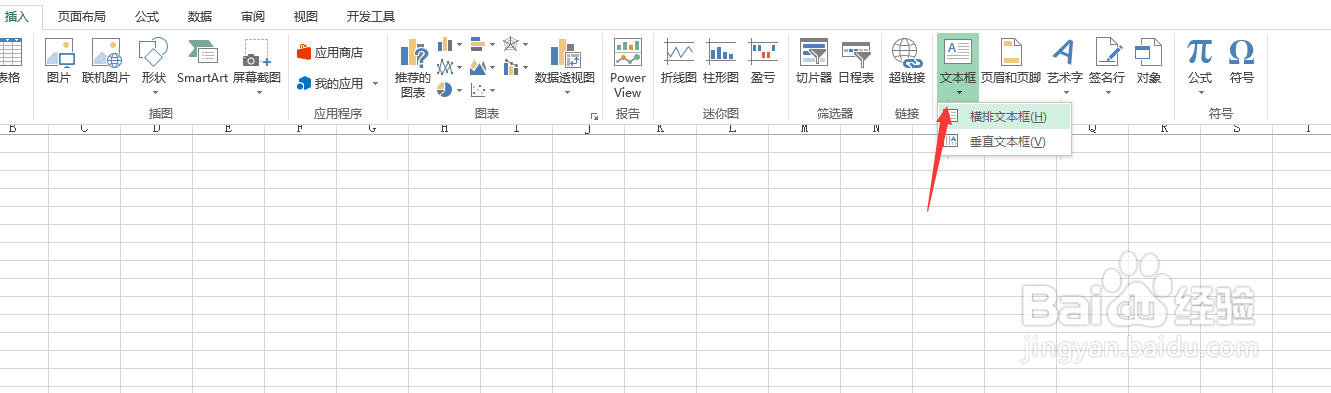Open the 艺术字 WordArt gallery
The image size is (1331, 393).
coord(1064,66)
